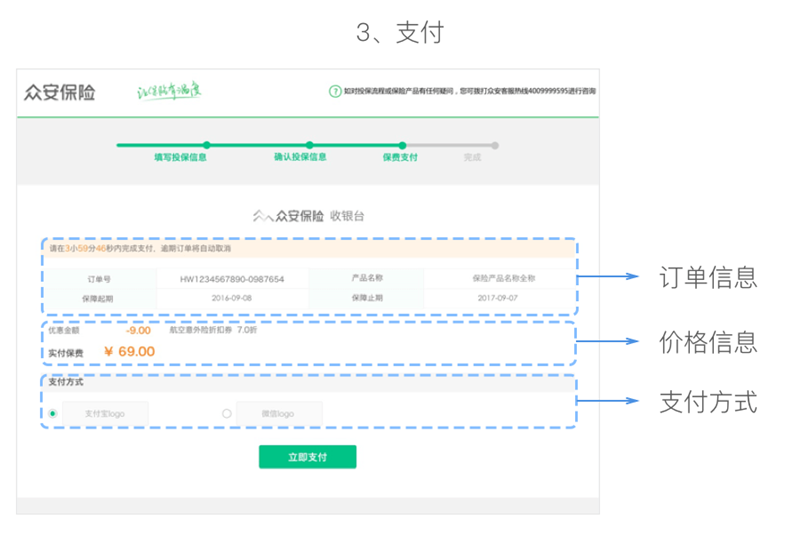The image size is (800, 535).
Task: Click the greyed 完成 step label
Action: click(x=472, y=158)
